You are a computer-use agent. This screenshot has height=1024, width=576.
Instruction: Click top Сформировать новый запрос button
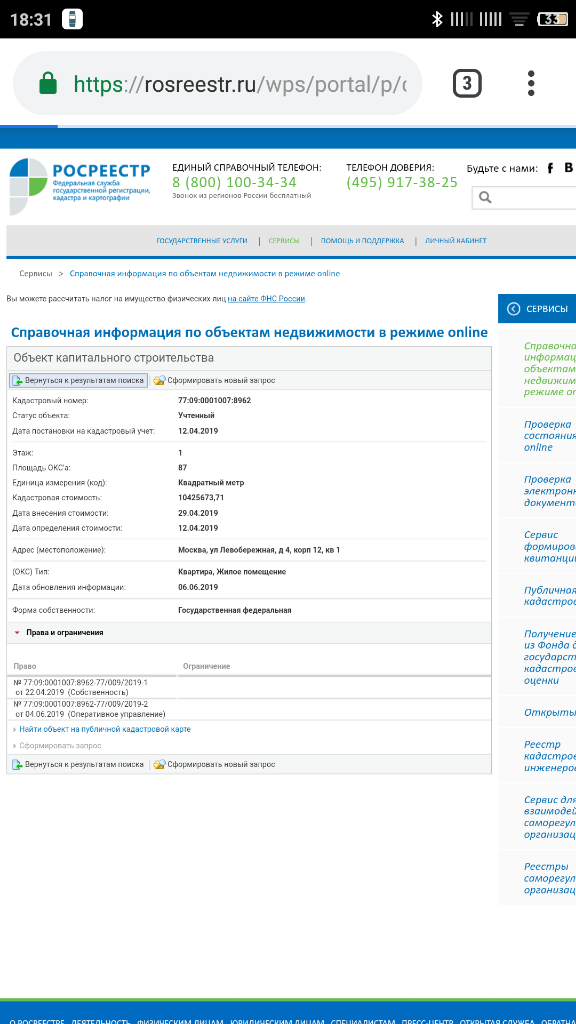[x=214, y=380]
